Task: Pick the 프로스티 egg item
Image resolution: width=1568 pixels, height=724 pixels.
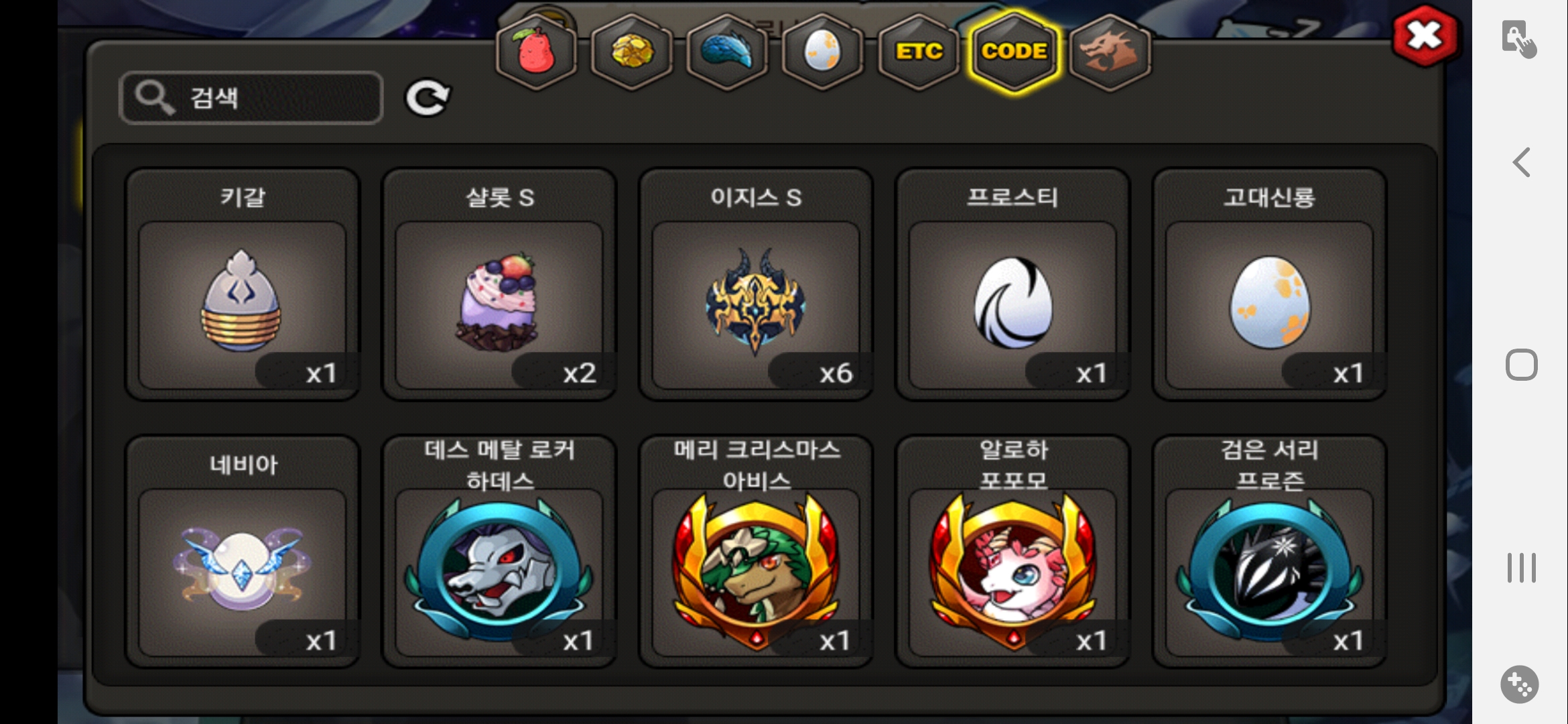Action: pos(1012,284)
